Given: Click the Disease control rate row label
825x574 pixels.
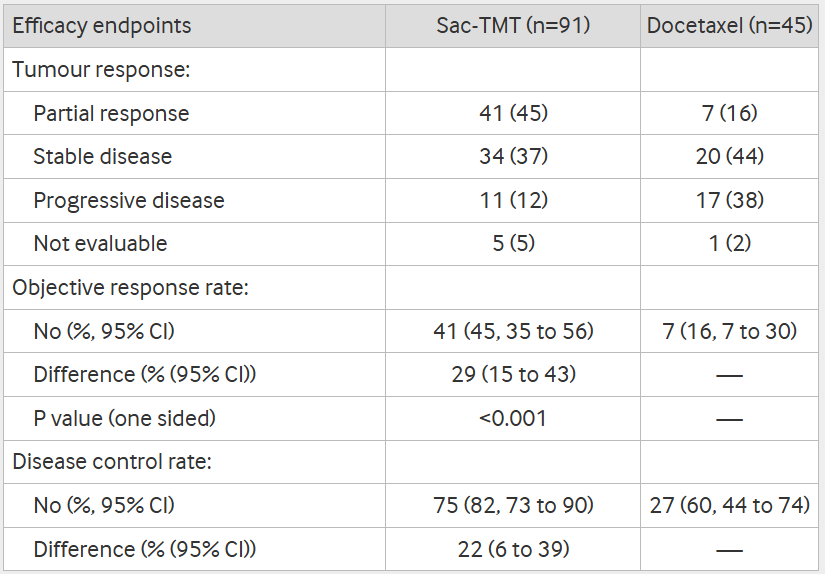Looking at the screenshot, I should click(x=111, y=462).
